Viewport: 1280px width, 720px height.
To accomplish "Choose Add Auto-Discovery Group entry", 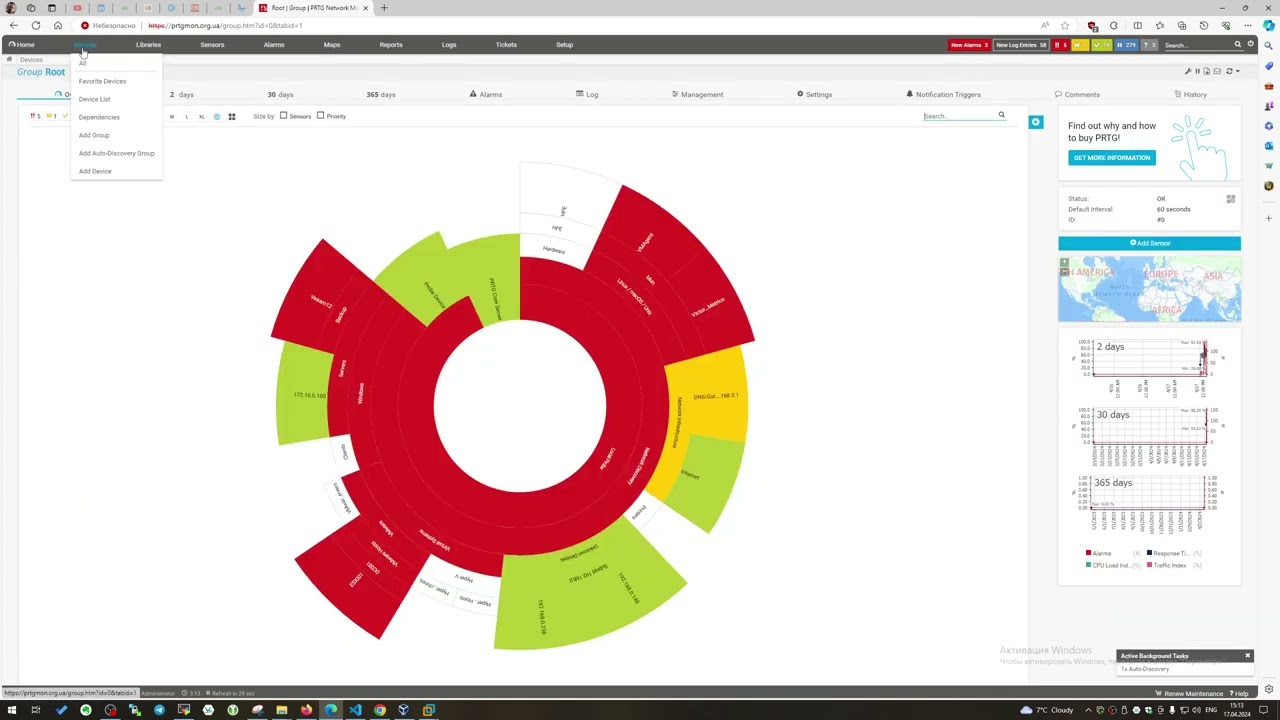I will [x=117, y=153].
